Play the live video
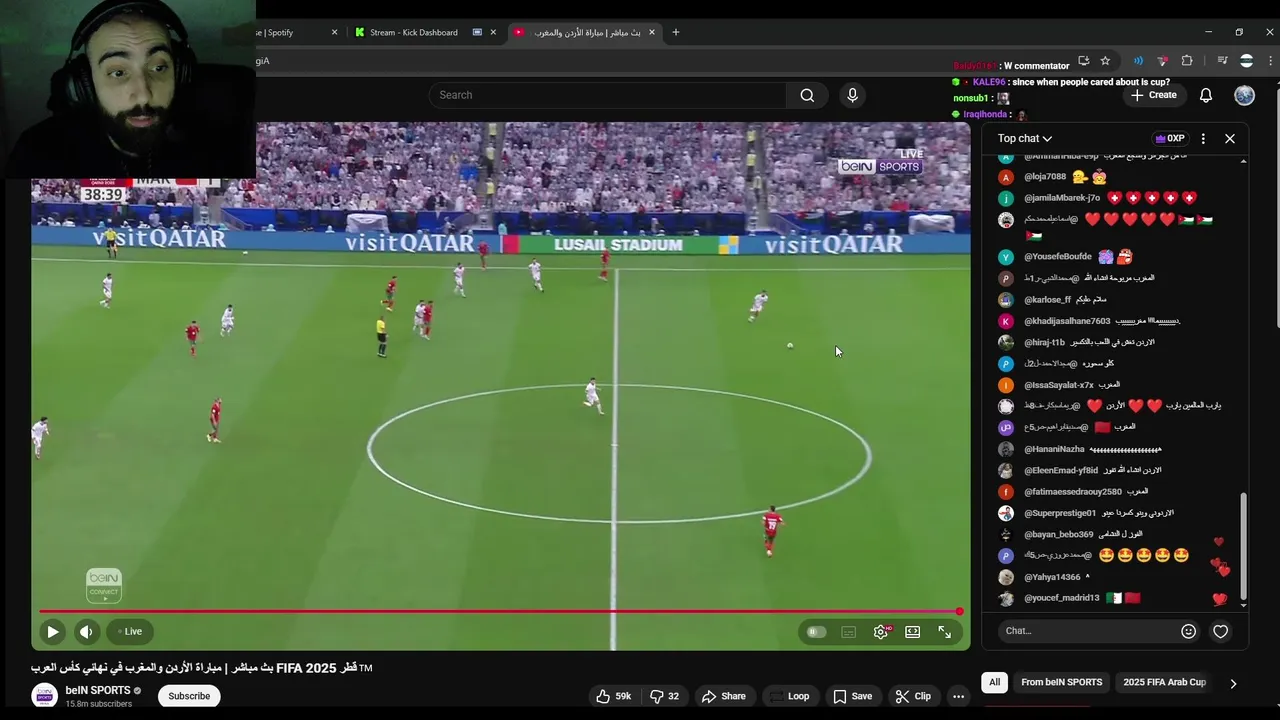The image size is (1280, 720). point(53,631)
